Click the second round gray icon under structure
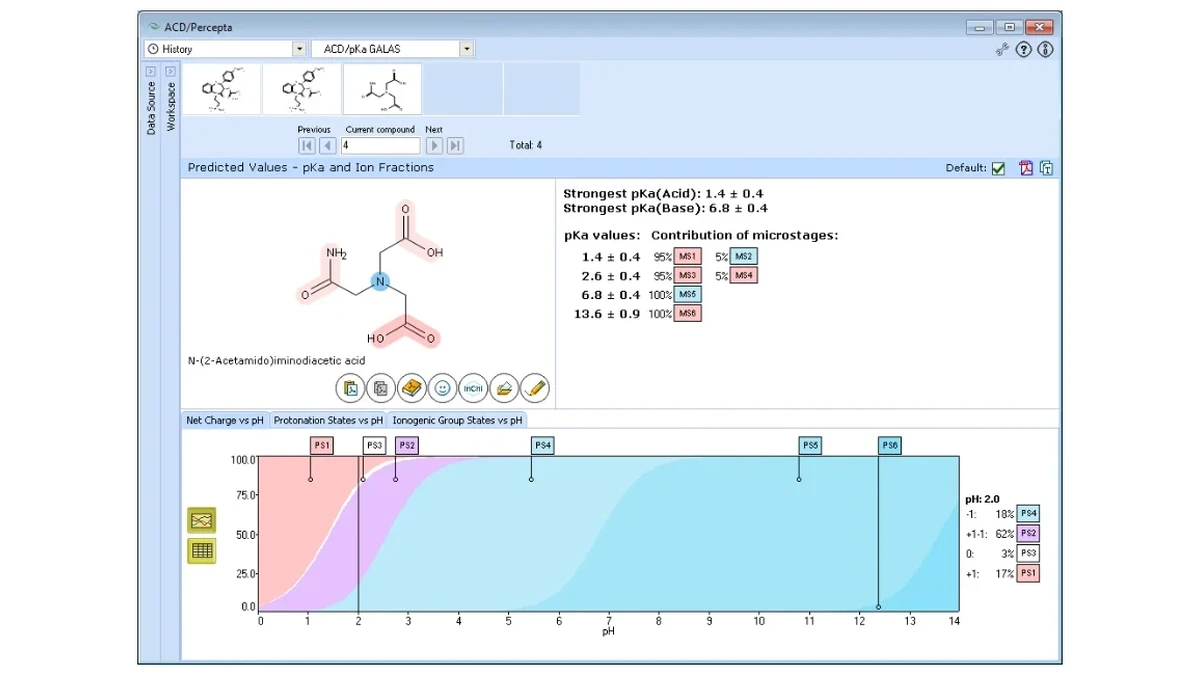The width and height of the screenshot is (1200, 675). point(381,387)
